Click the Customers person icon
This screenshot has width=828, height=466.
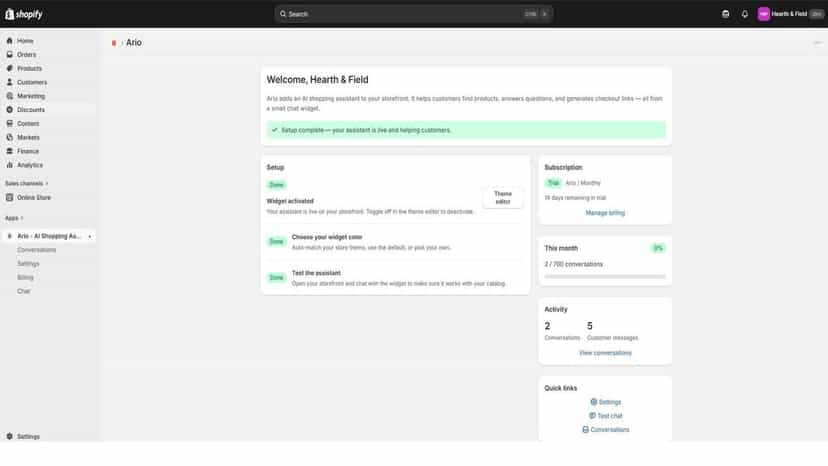pyautogui.click(x=10, y=82)
